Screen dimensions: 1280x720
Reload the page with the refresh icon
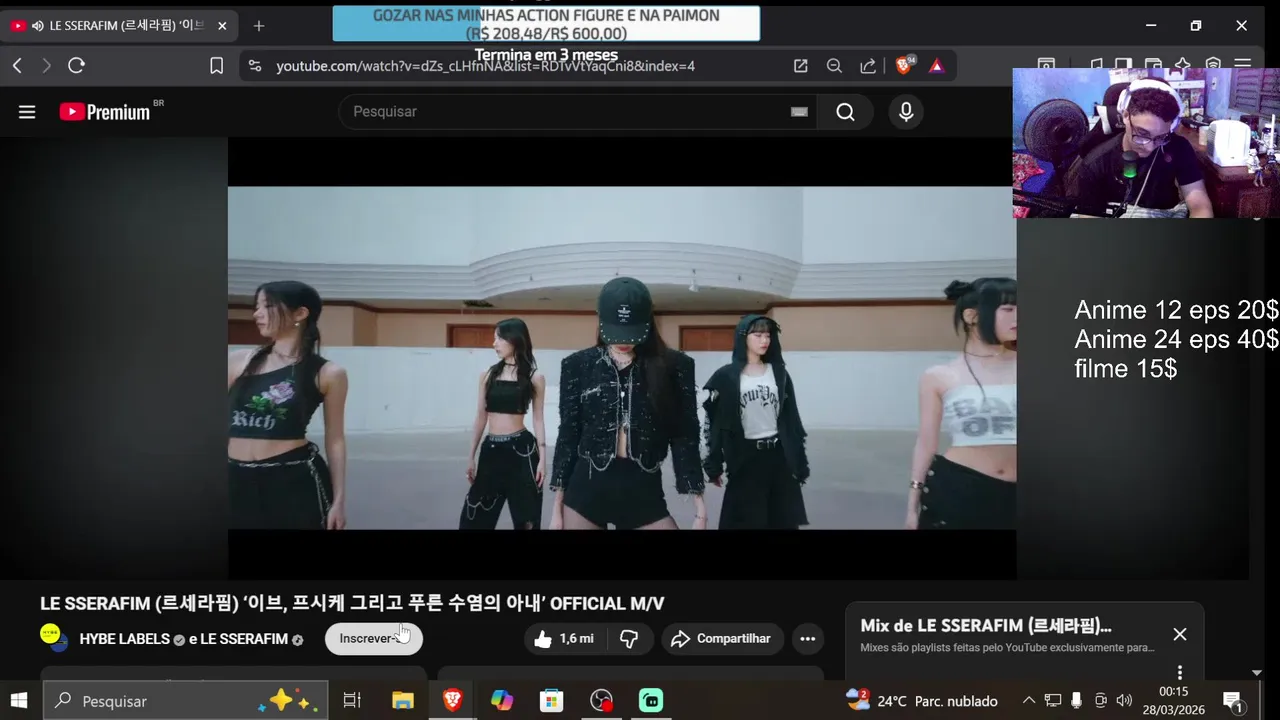pyautogui.click(x=76, y=66)
